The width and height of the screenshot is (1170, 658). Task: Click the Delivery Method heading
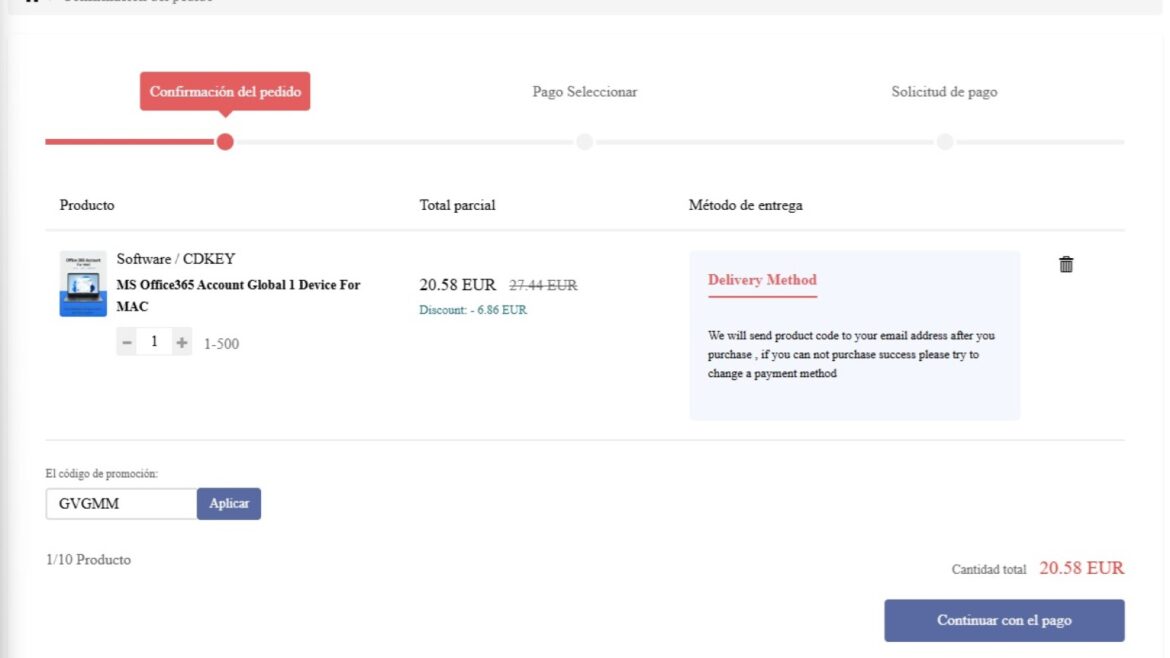point(762,280)
